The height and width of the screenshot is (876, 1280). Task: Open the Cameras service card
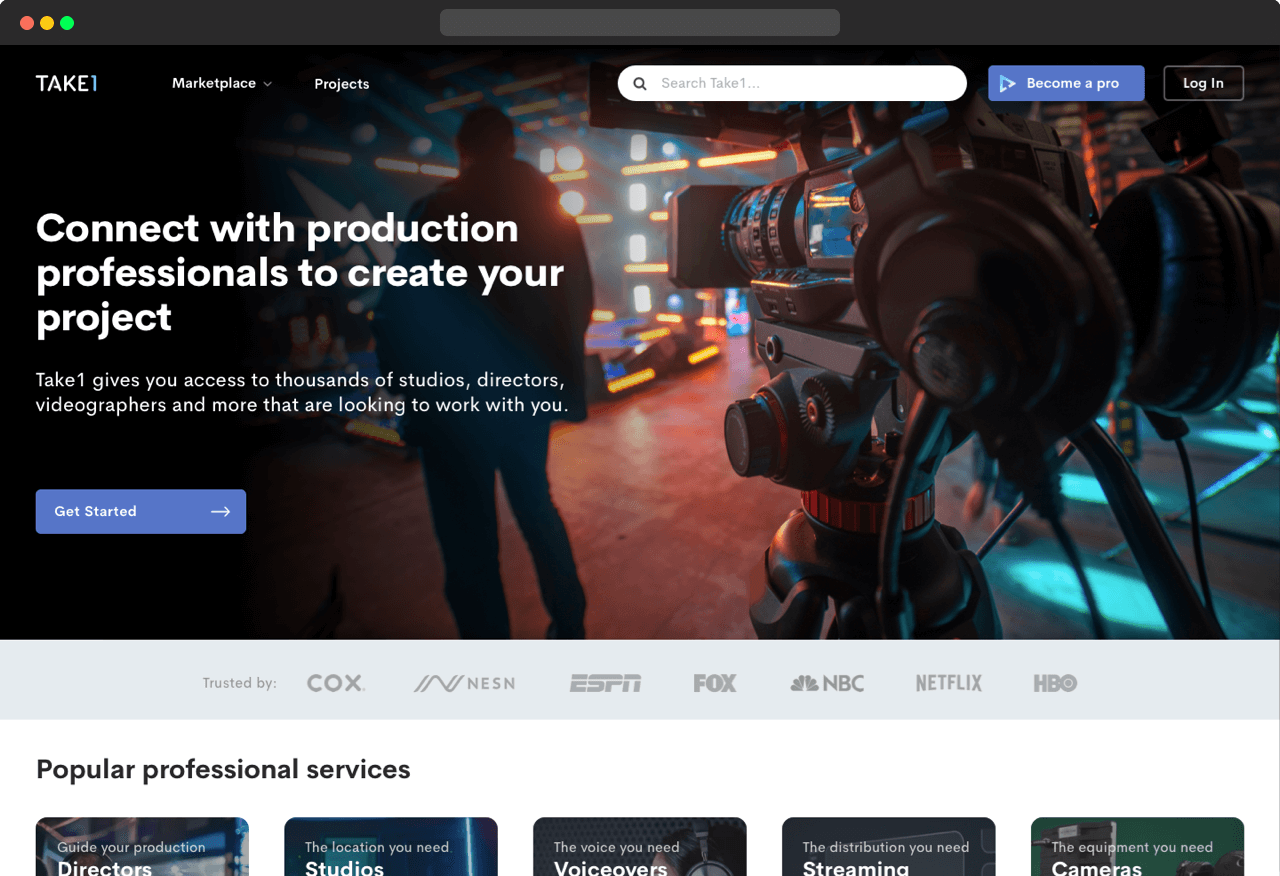click(1137, 848)
